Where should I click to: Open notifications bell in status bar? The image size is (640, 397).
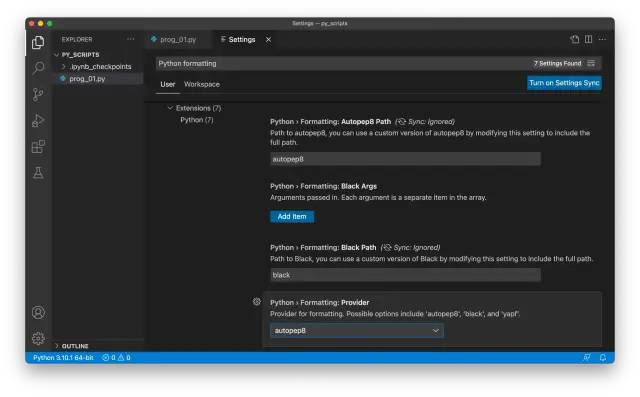(x=602, y=358)
